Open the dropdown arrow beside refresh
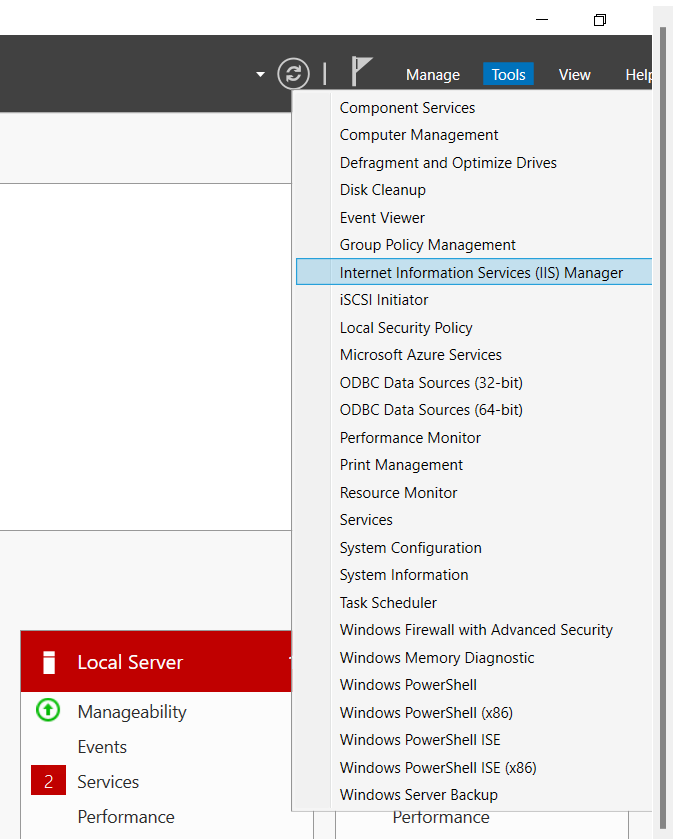The height and width of the screenshot is (839, 673). coord(261,74)
